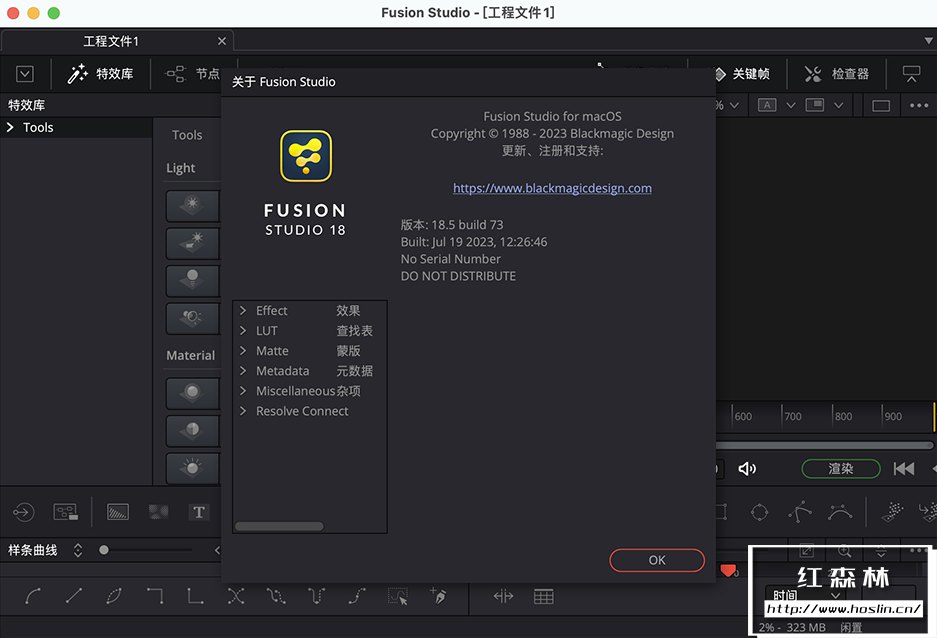Click the U-shaped relative loop spline icon
The height and width of the screenshot is (638, 937).
(316, 596)
